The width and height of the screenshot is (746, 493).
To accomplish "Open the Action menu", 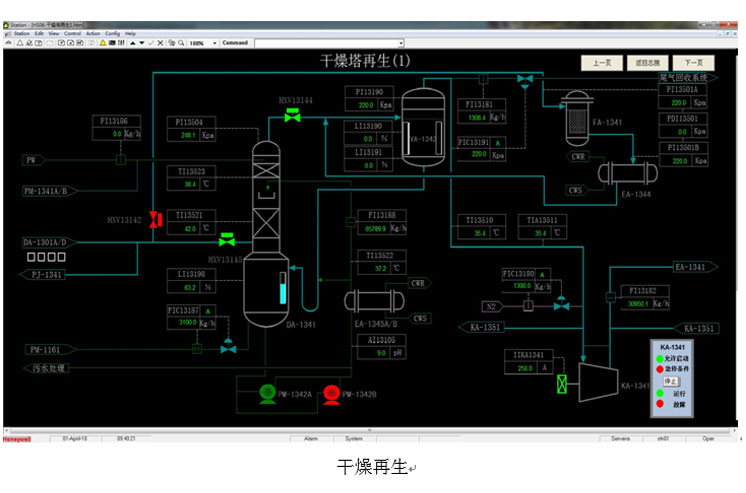I will (x=93, y=34).
